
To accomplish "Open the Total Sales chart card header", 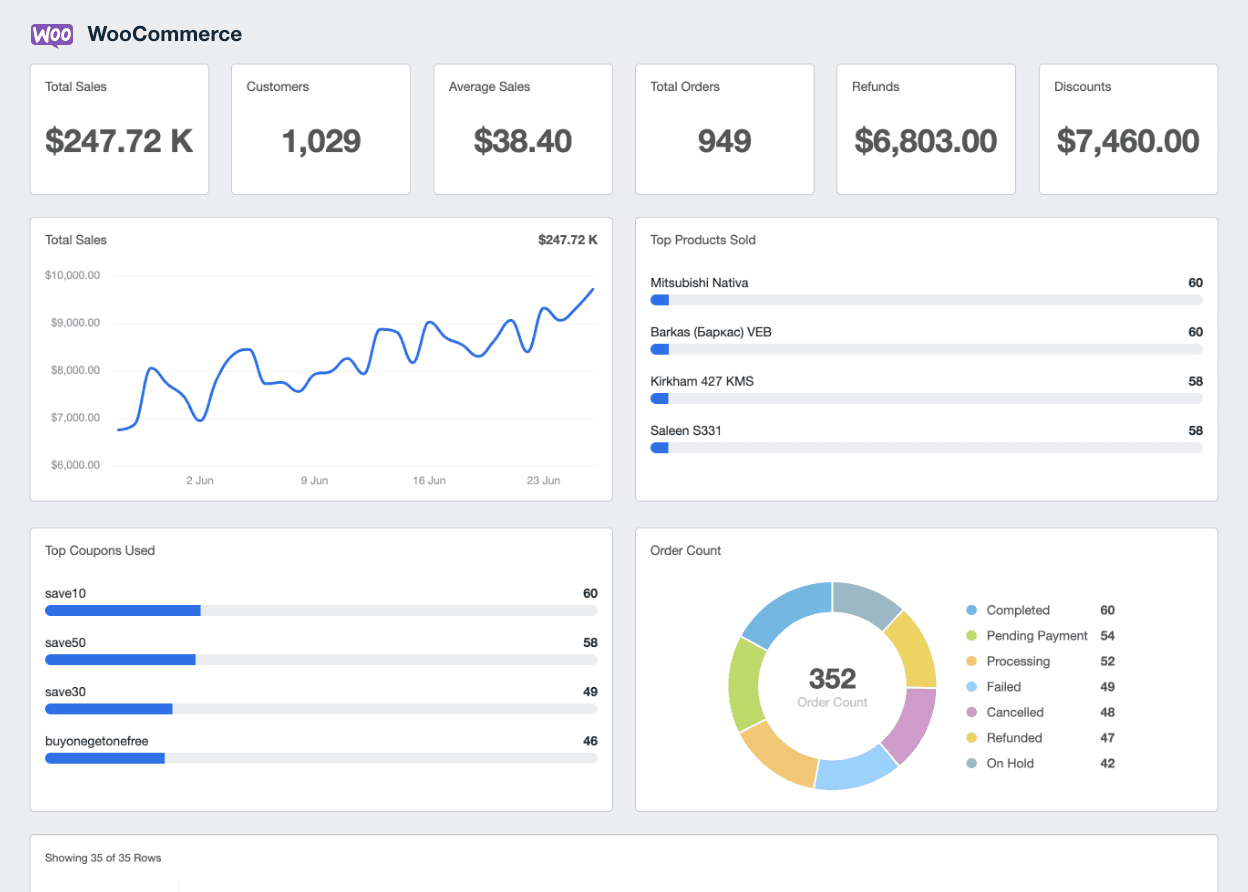I will (x=75, y=240).
